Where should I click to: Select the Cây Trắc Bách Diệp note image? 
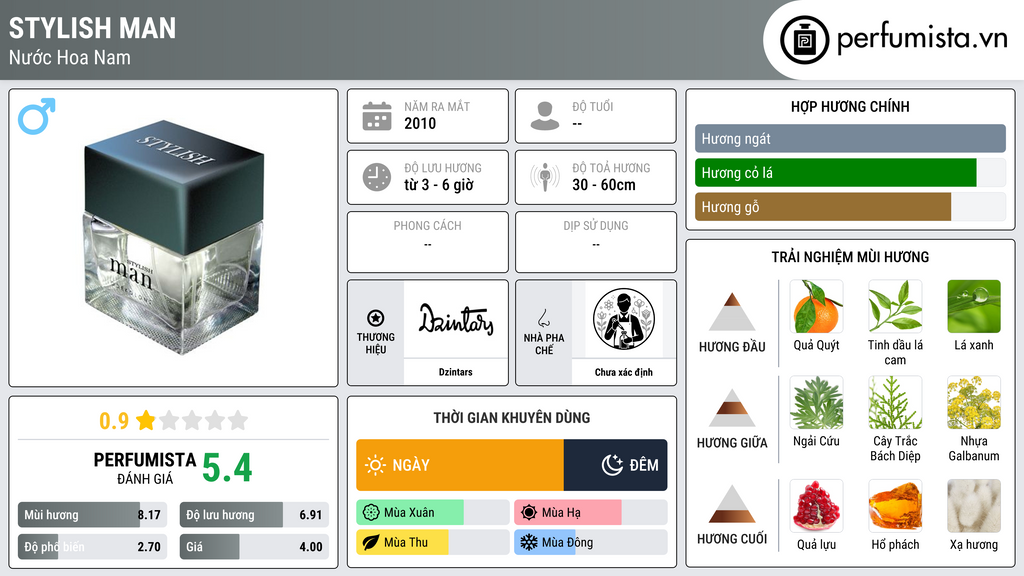point(895,403)
